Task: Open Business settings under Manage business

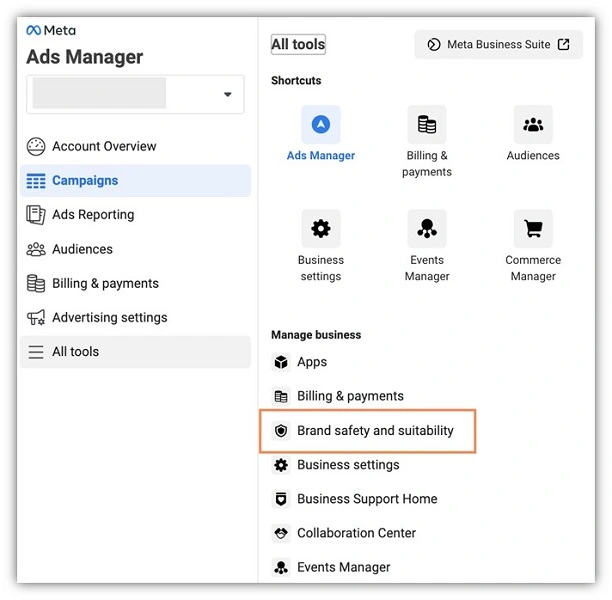Action: pyautogui.click(x=348, y=465)
